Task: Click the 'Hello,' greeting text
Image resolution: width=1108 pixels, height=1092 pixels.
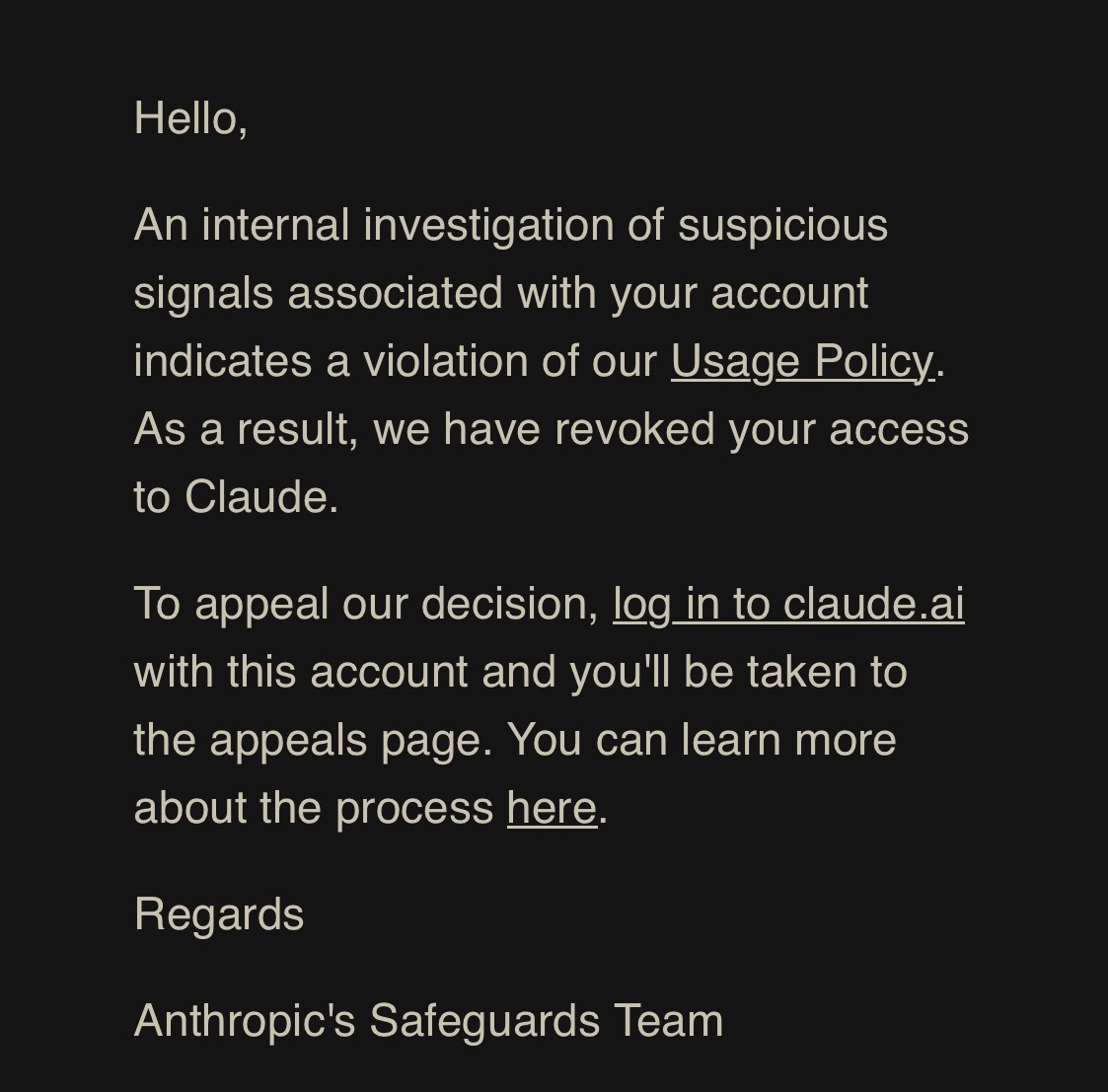Action: [190, 118]
